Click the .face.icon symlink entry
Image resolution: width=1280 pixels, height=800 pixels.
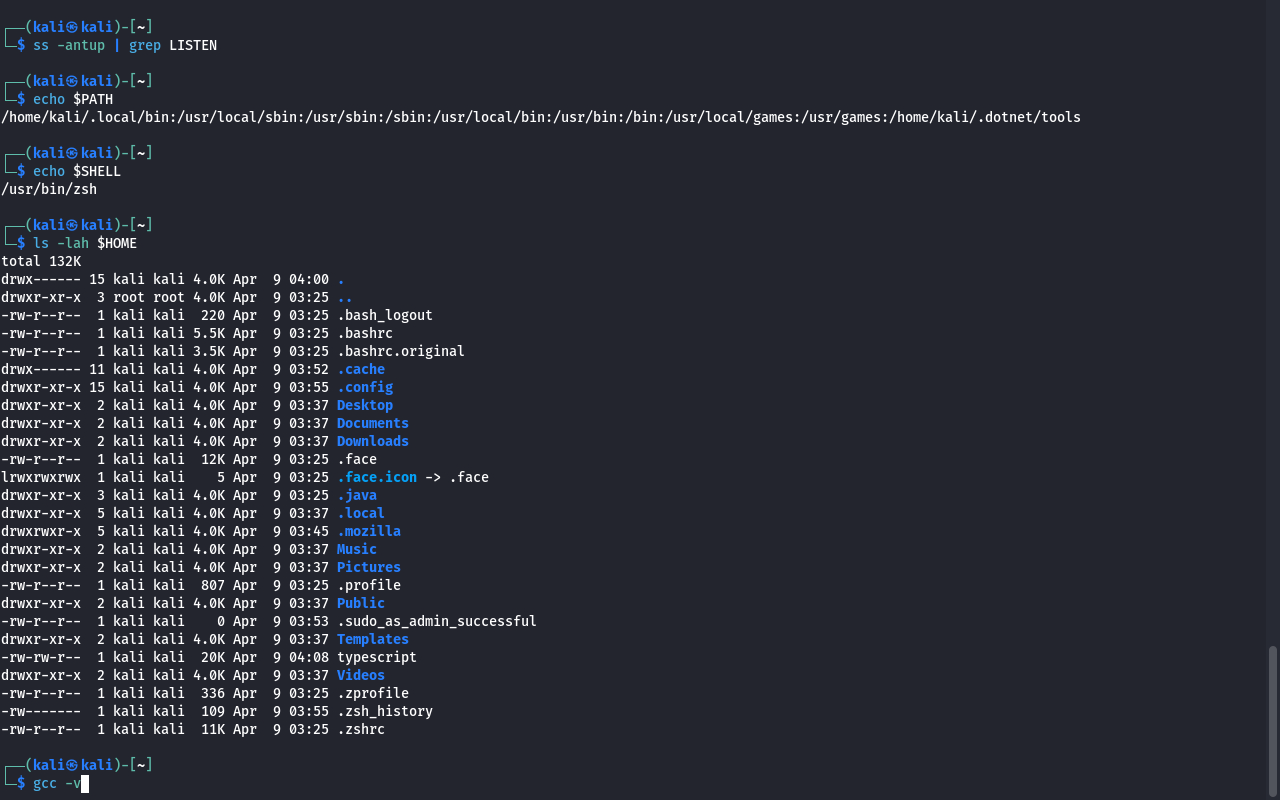point(376,477)
